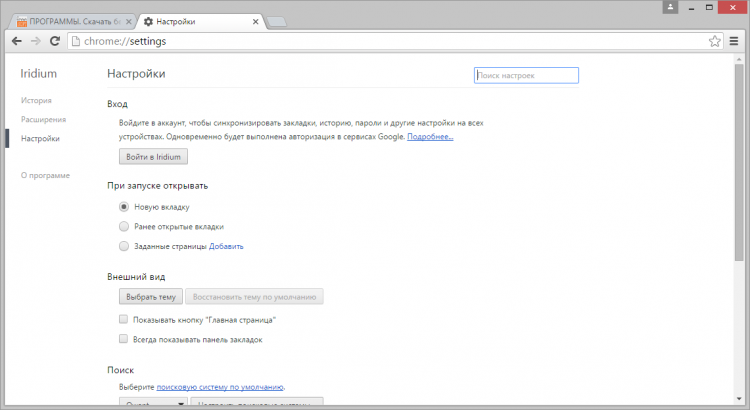Open the browser hamburger menu

[x=734, y=41]
